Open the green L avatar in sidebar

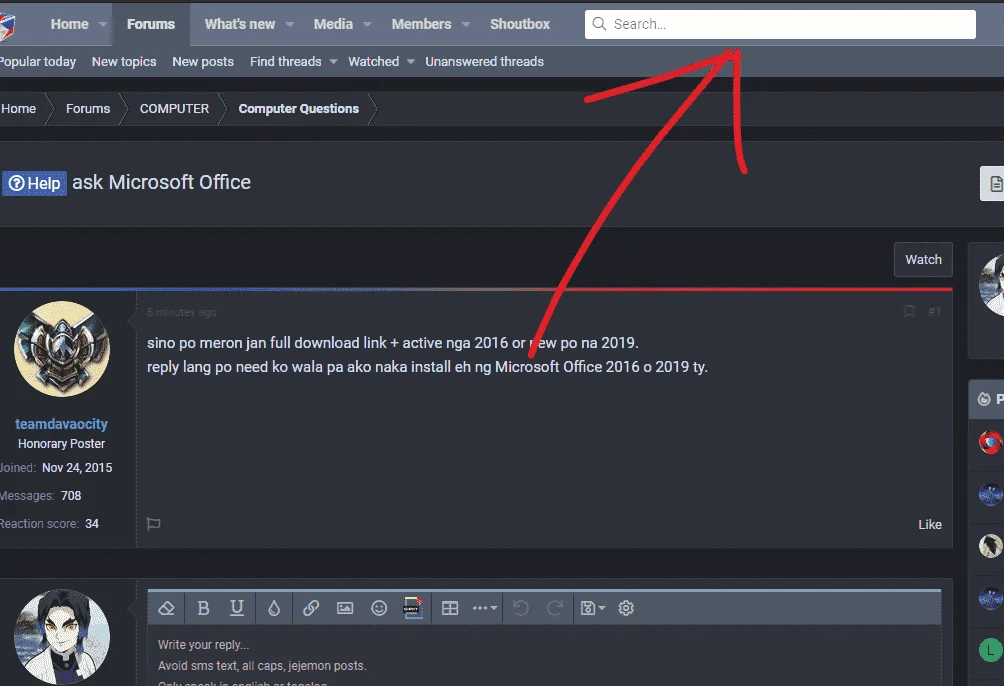point(991,651)
